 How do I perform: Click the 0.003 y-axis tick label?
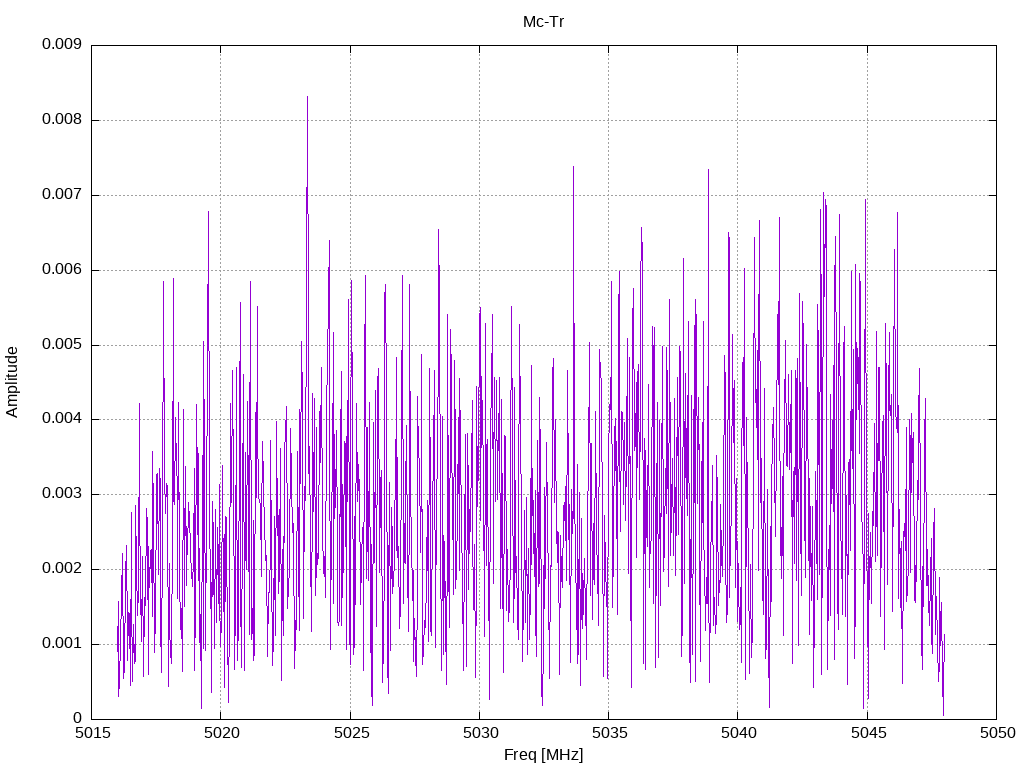pyautogui.click(x=62, y=494)
